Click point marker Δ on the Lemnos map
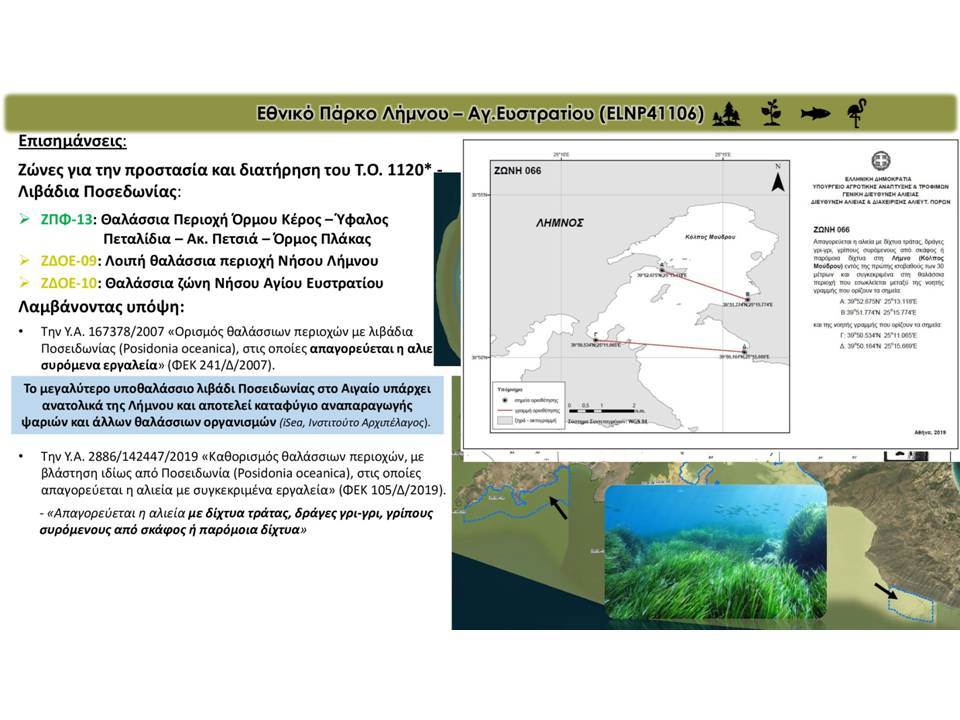 tap(744, 351)
